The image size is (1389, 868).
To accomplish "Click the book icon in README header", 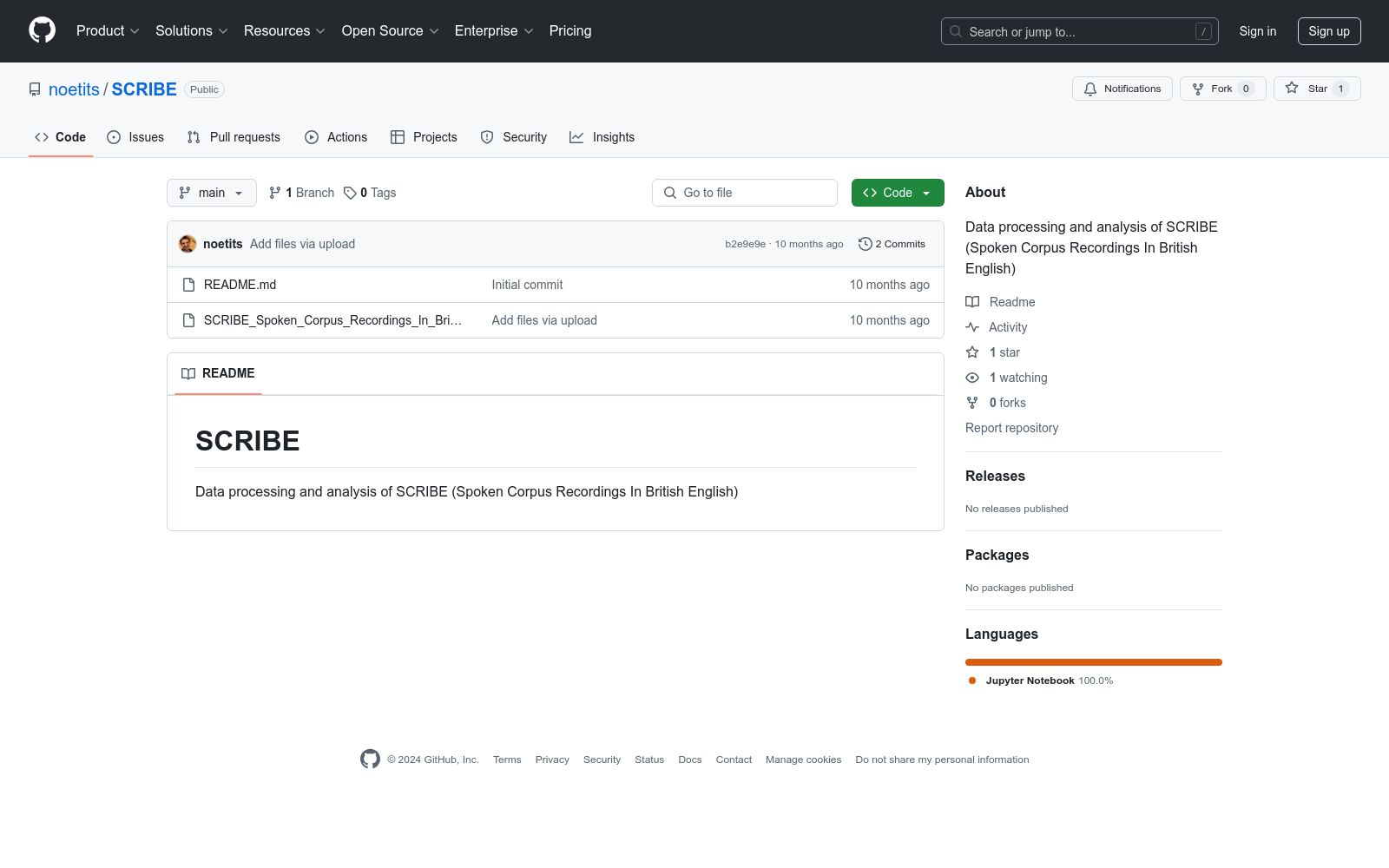I will pos(188,373).
